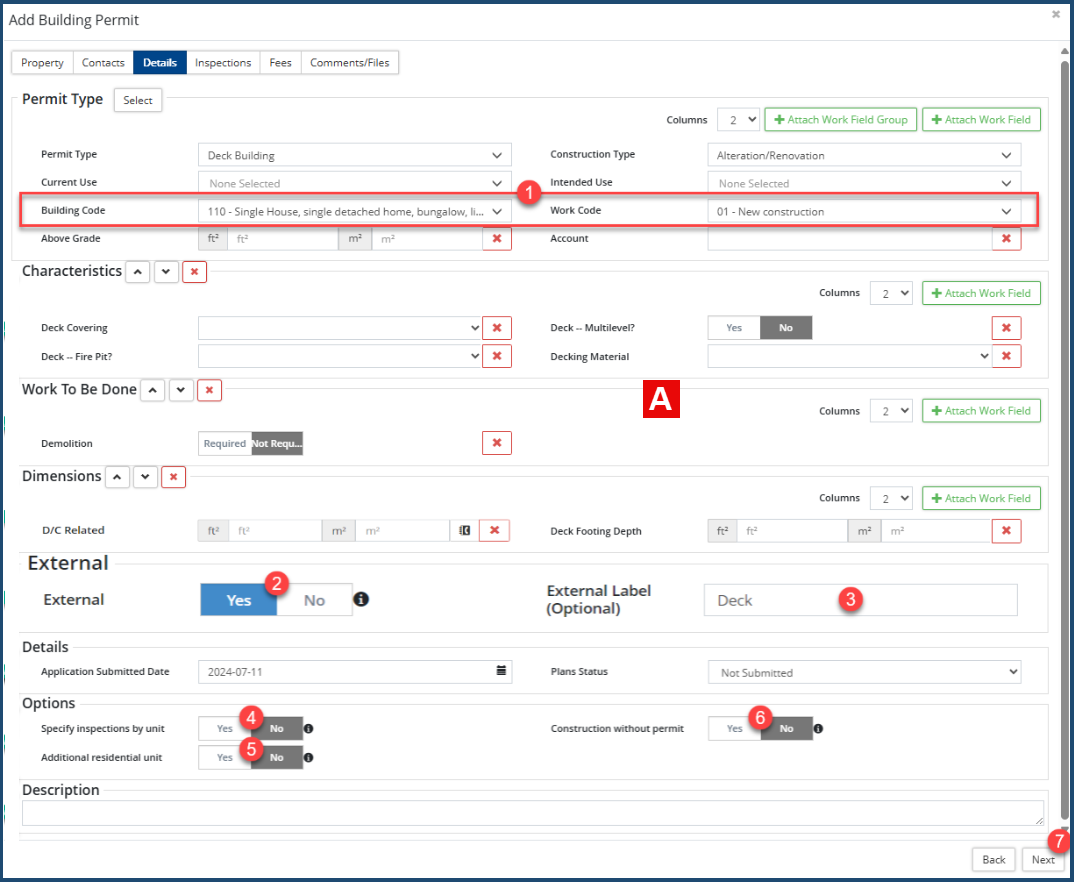Move Work To Be Done group up
Image resolution: width=1074 pixels, height=882 pixels.
(x=153, y=390)
